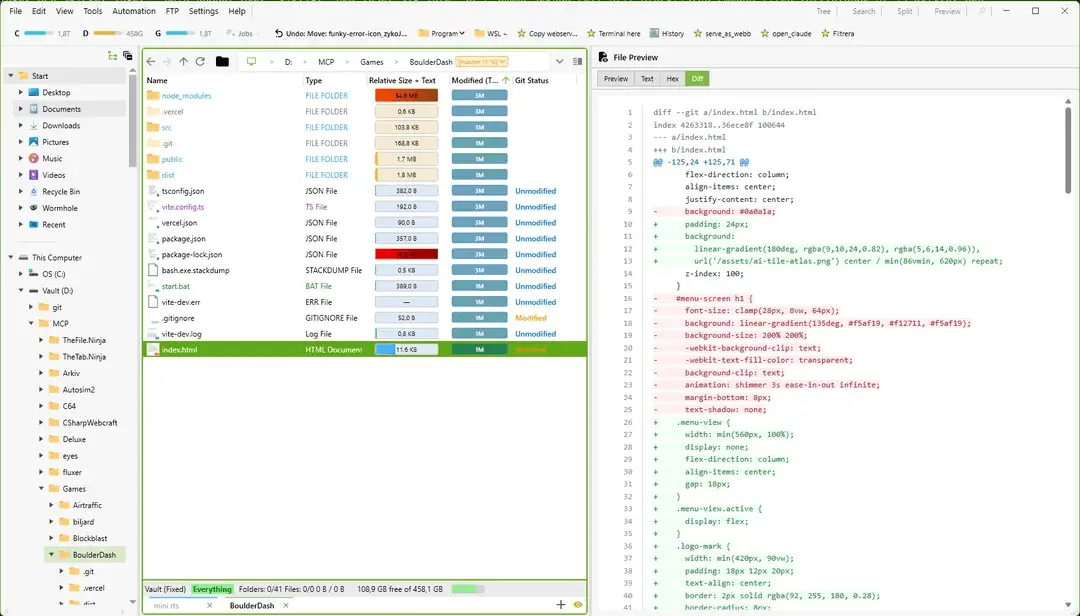
Task: Select the Wormhole item in sidebar
Action: (x=60, y=208)
